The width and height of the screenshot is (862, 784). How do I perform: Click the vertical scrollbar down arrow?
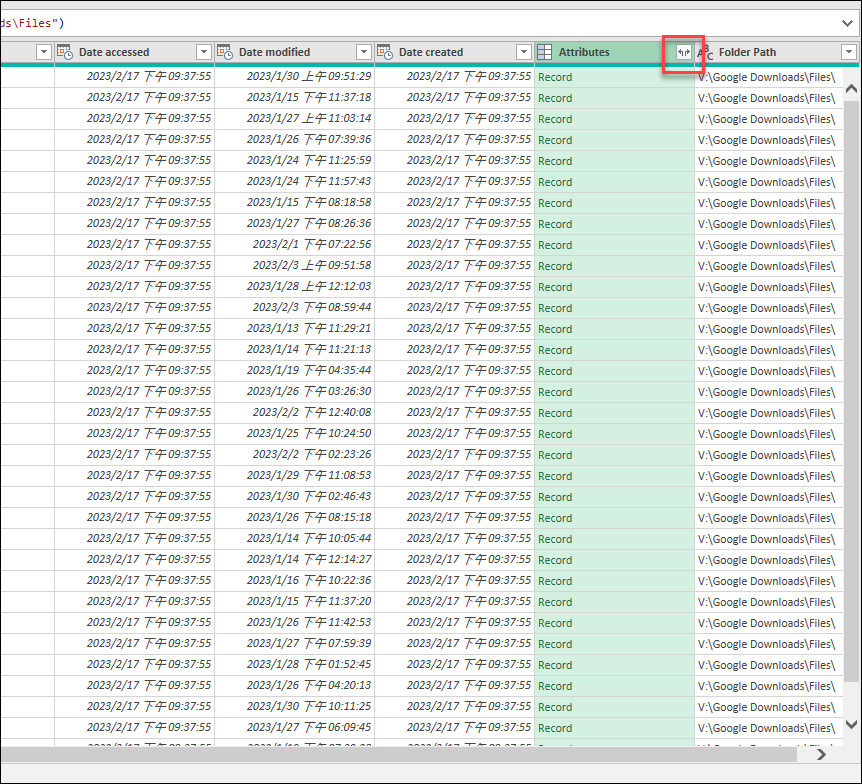pyautogui.click(x=851, y=725)
